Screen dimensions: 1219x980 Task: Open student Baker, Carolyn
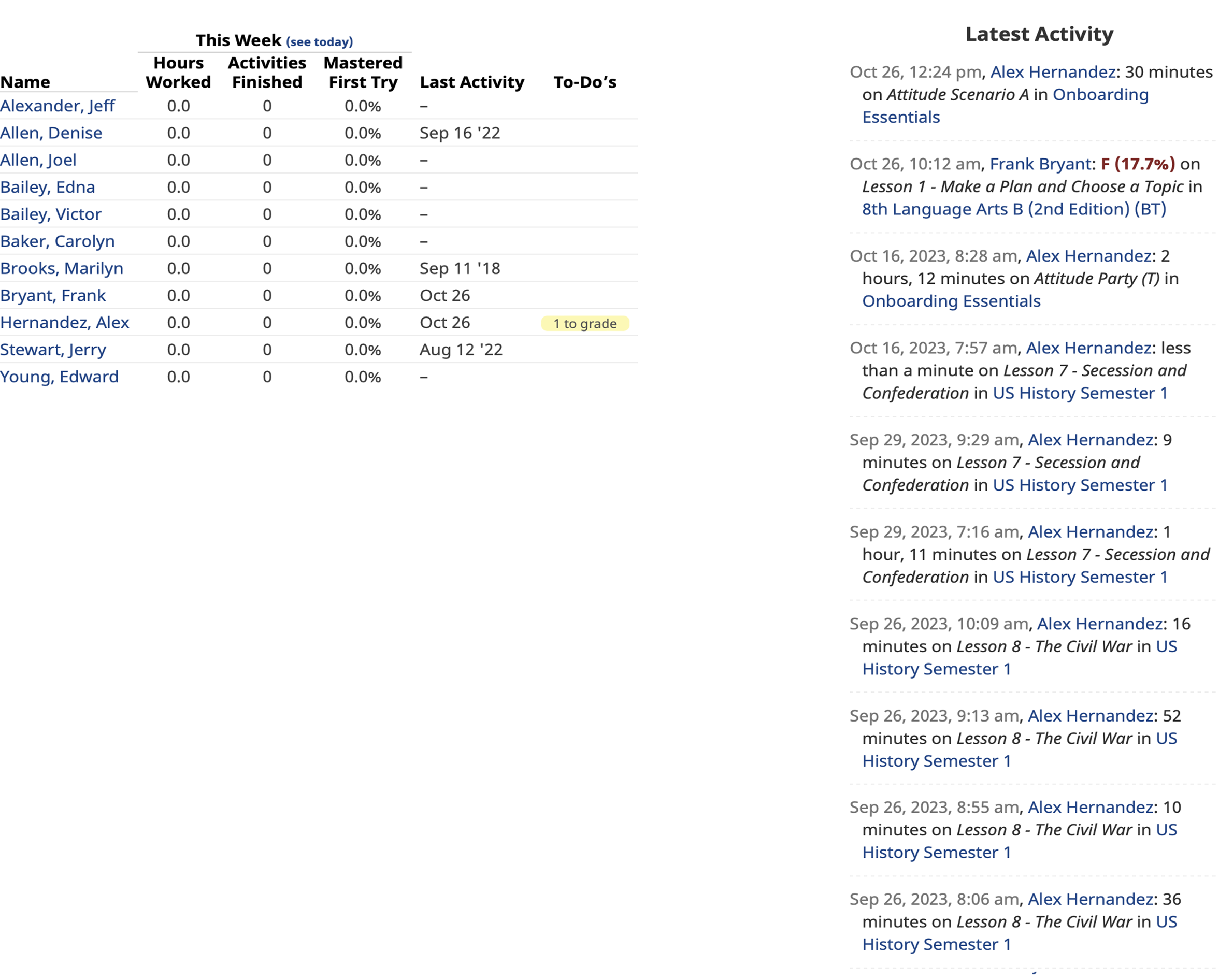tap(58, 241)
